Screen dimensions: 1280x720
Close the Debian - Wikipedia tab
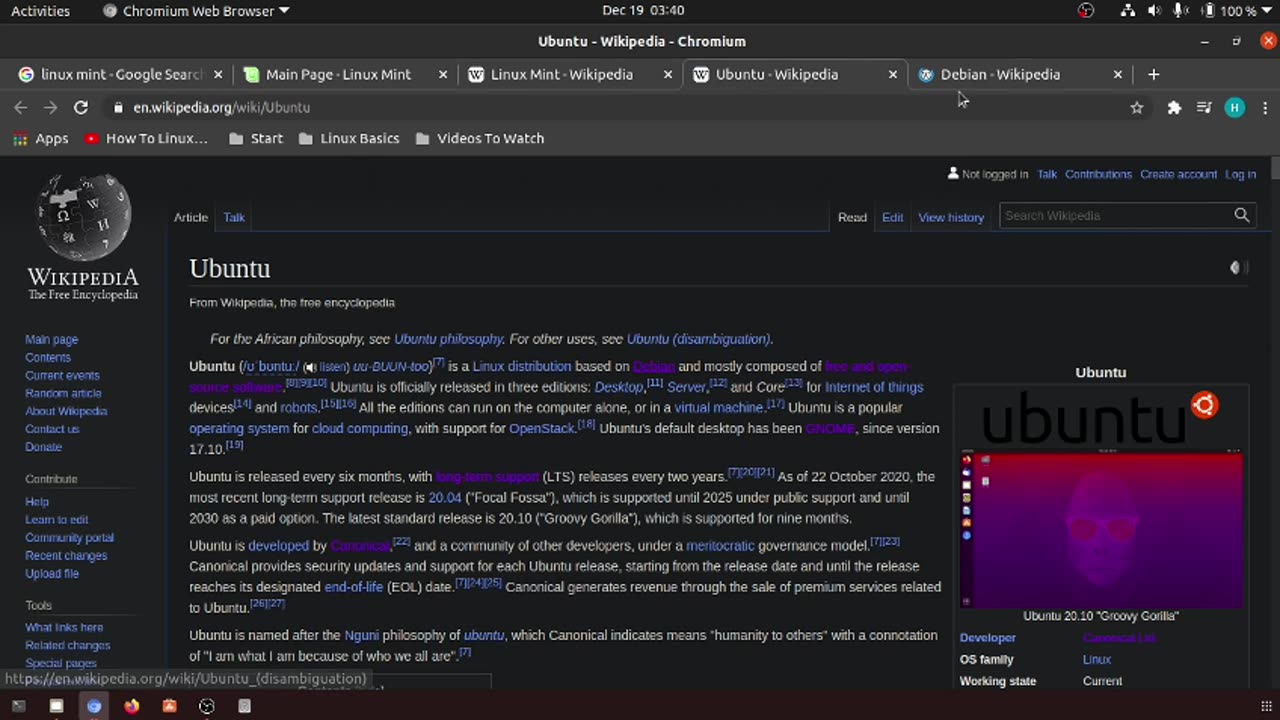[x=1118, y=74]
